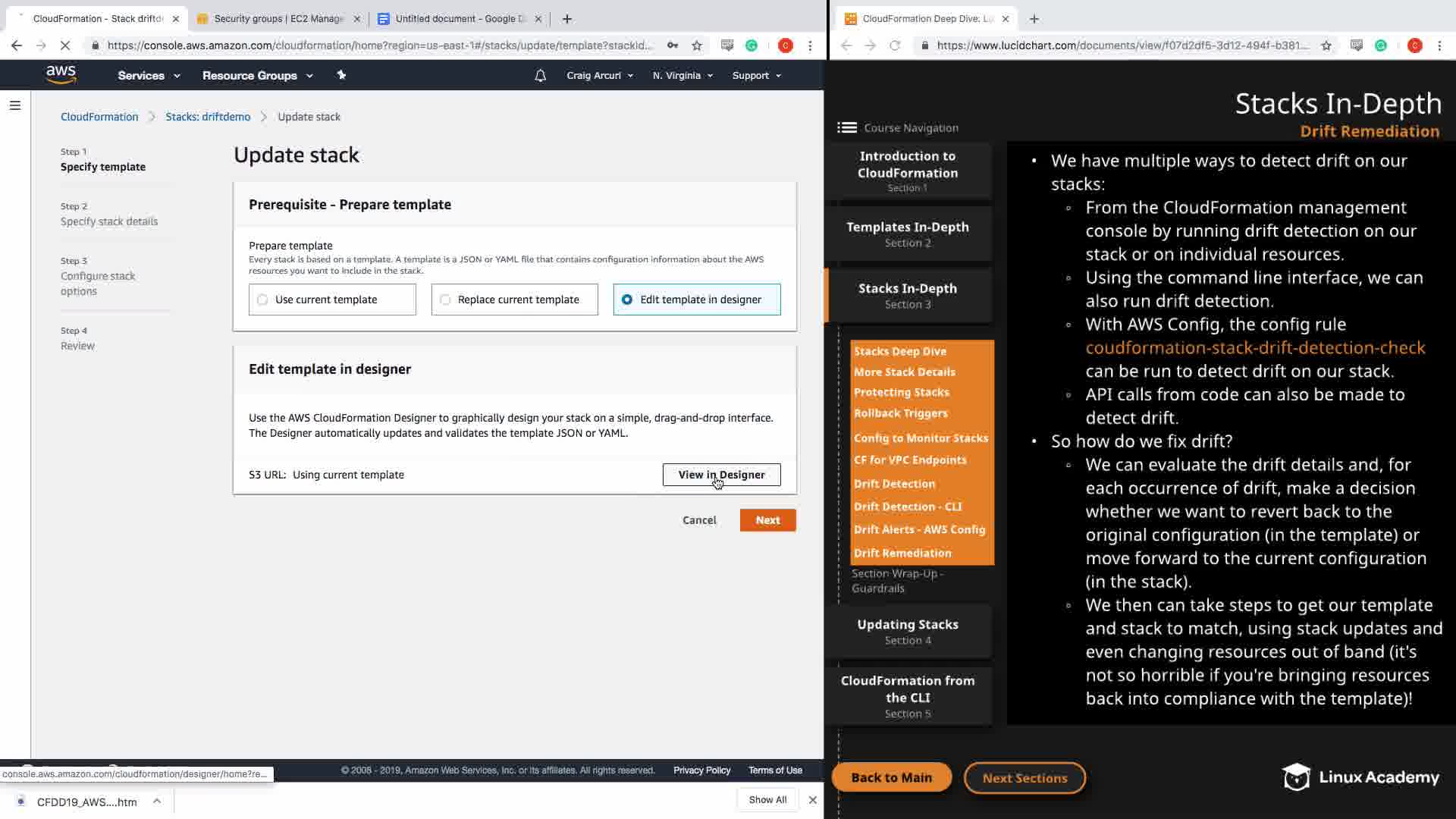The height and width of the screenshot is (819, 1456).
Task: Bookmark the AWS page with star icon
Action: pos(697,45)
